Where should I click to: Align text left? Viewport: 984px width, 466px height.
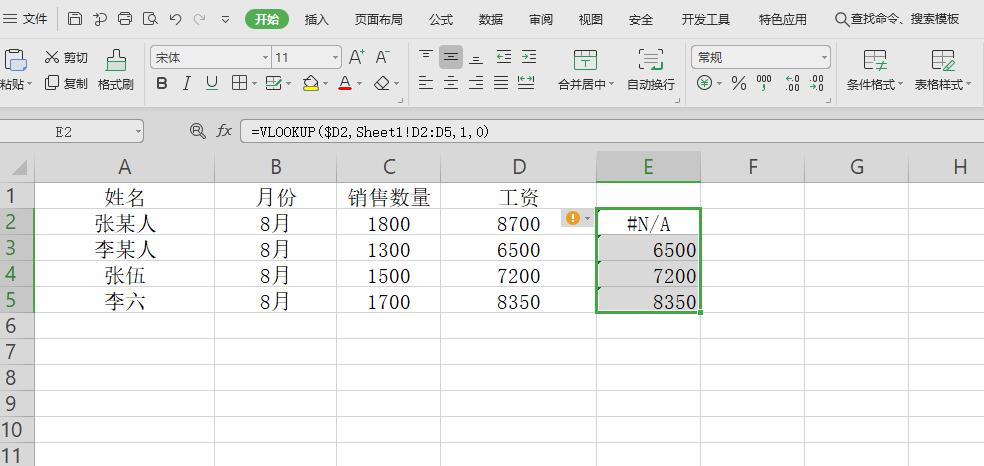[426, 83]
